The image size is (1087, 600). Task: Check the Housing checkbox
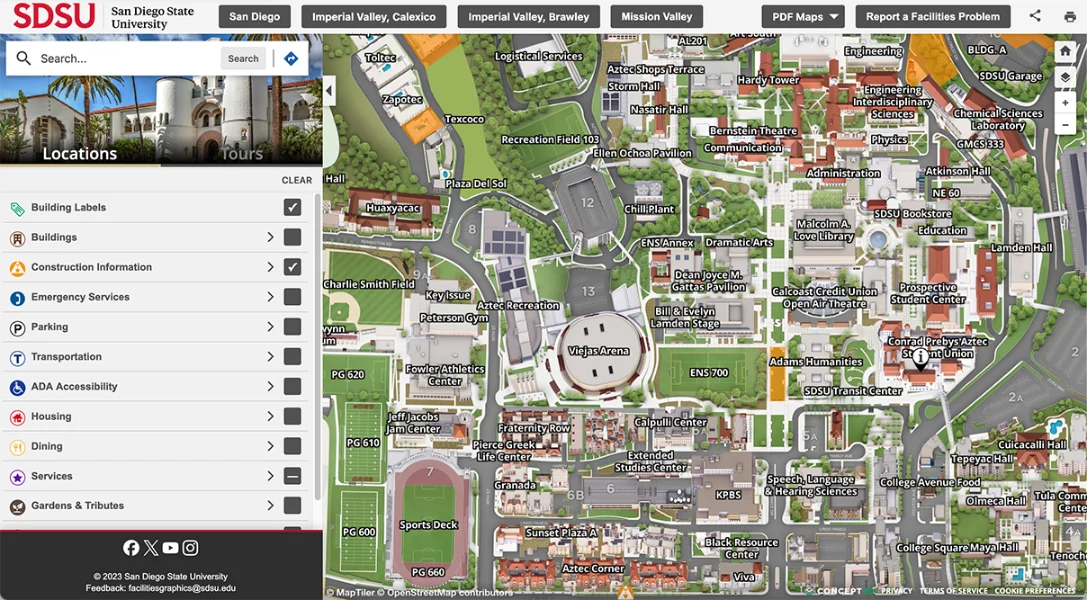pos(293,416)
